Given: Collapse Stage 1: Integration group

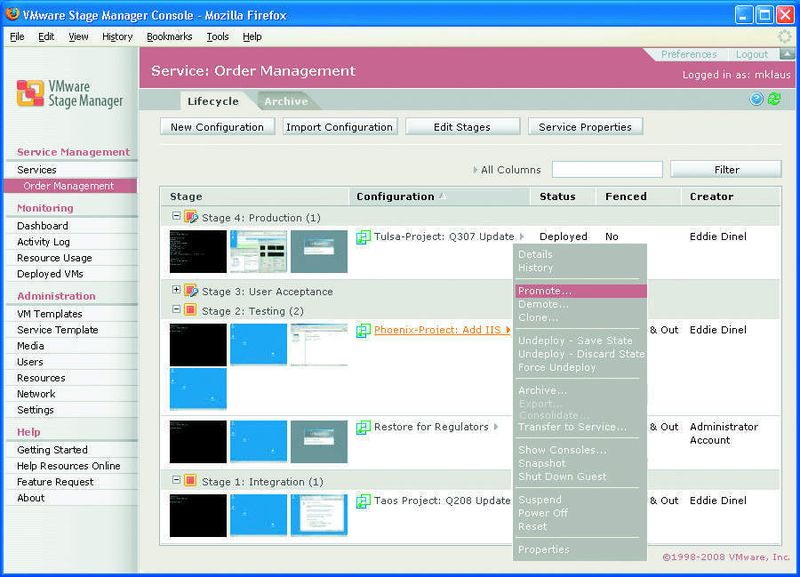Looking at the screenshot, I should (176, 480).
